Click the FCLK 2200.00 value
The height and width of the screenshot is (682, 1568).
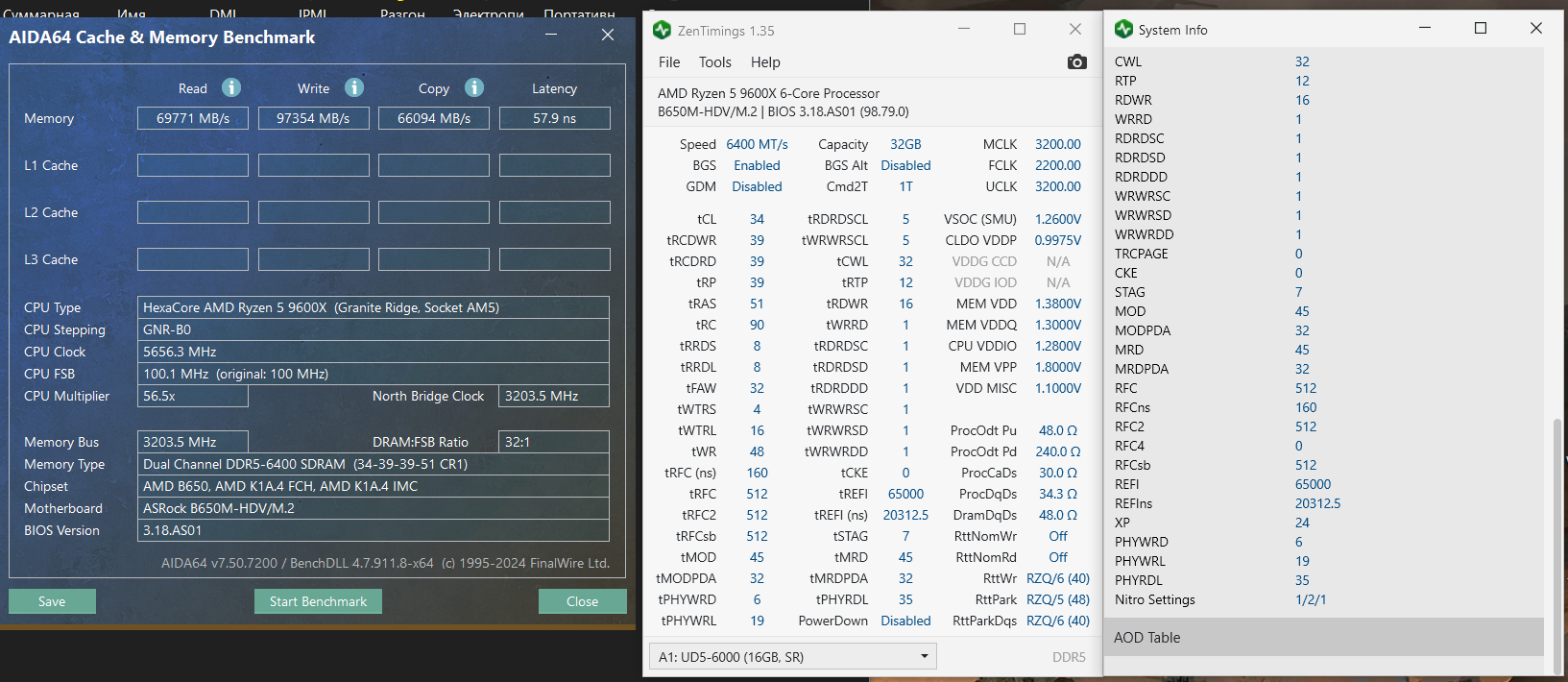1057,165
